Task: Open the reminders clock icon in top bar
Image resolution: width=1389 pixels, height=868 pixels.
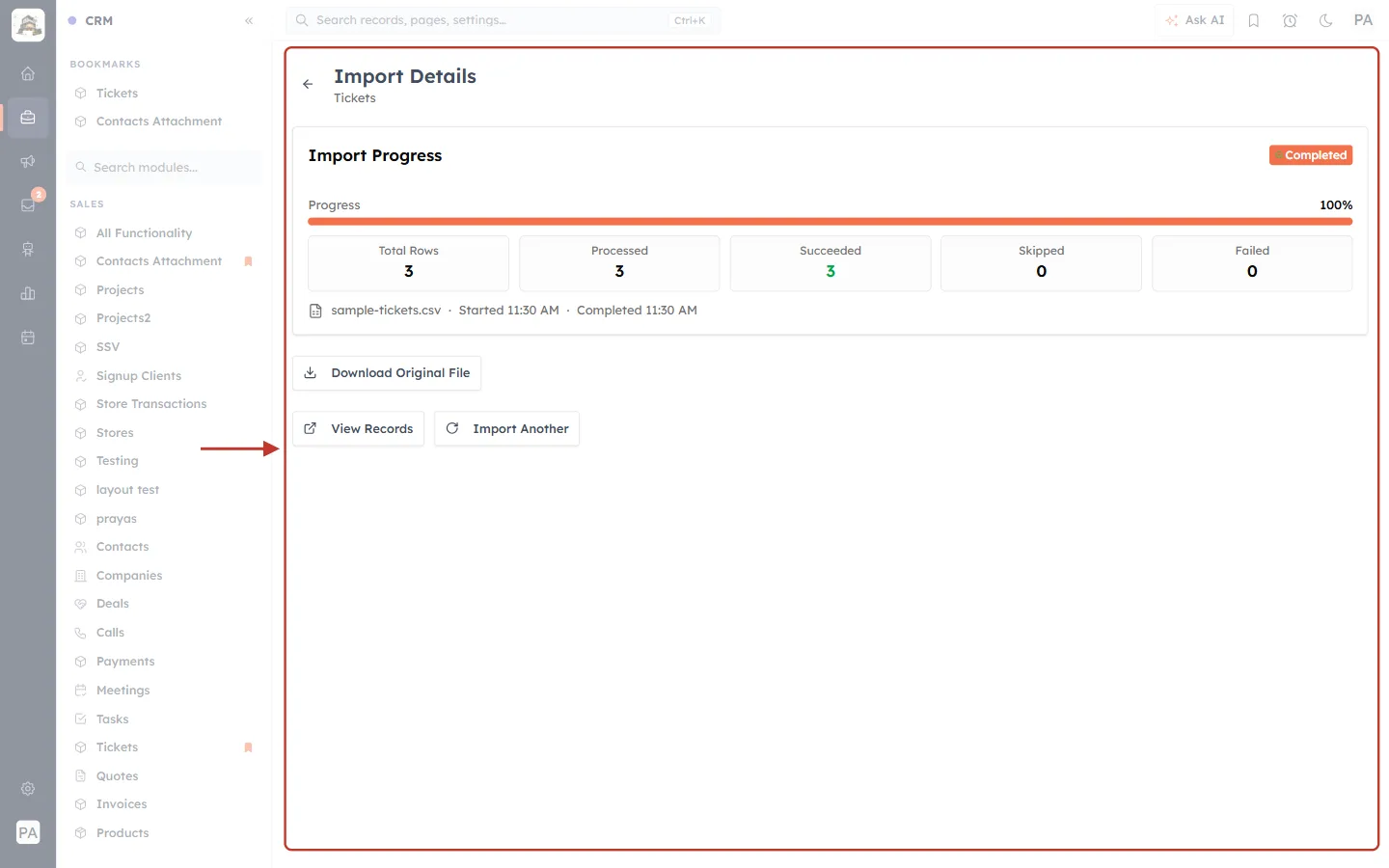Action: [1290, 20]
